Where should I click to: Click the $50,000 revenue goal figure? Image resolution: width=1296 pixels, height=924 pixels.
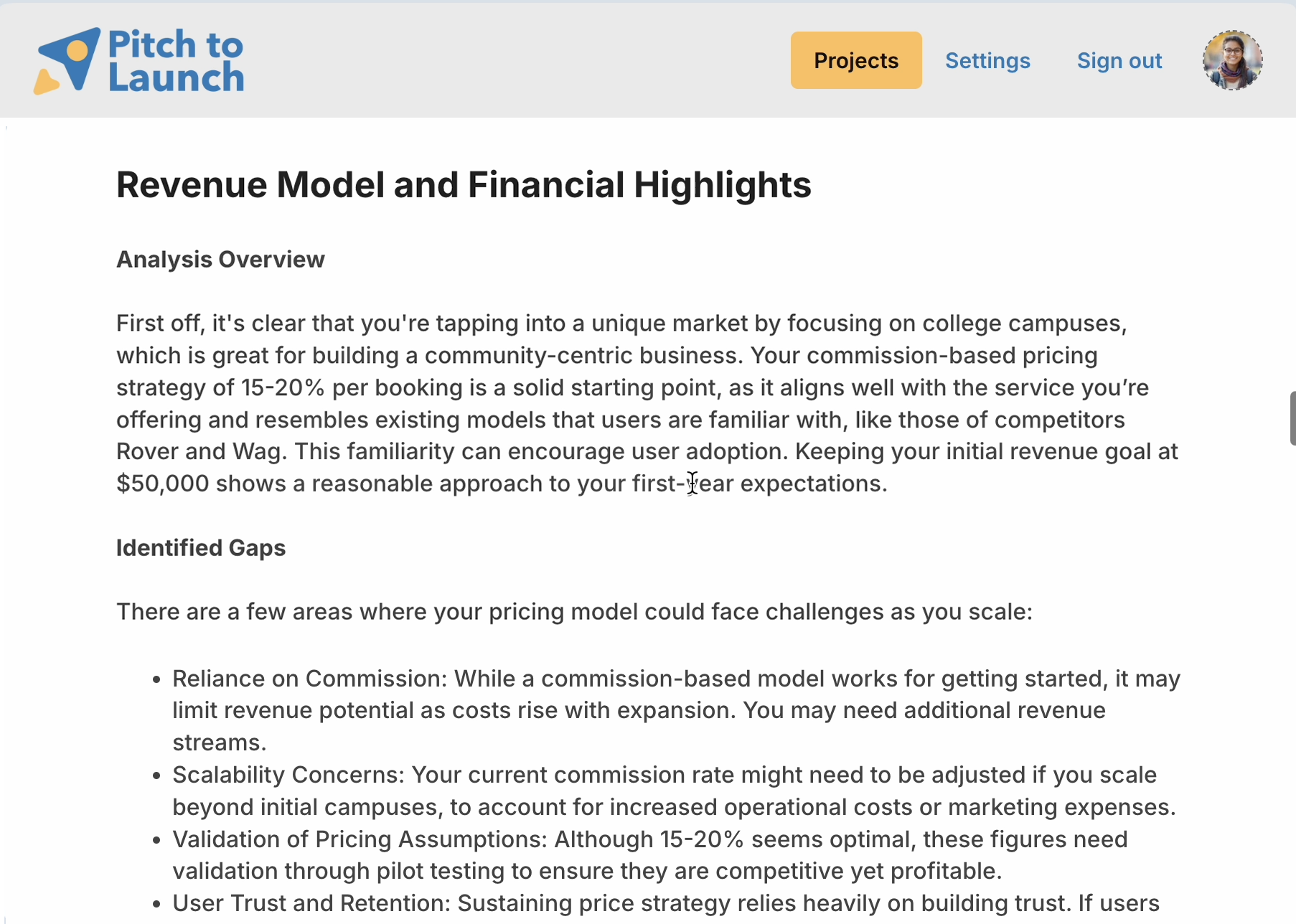[x=162, y=484]
